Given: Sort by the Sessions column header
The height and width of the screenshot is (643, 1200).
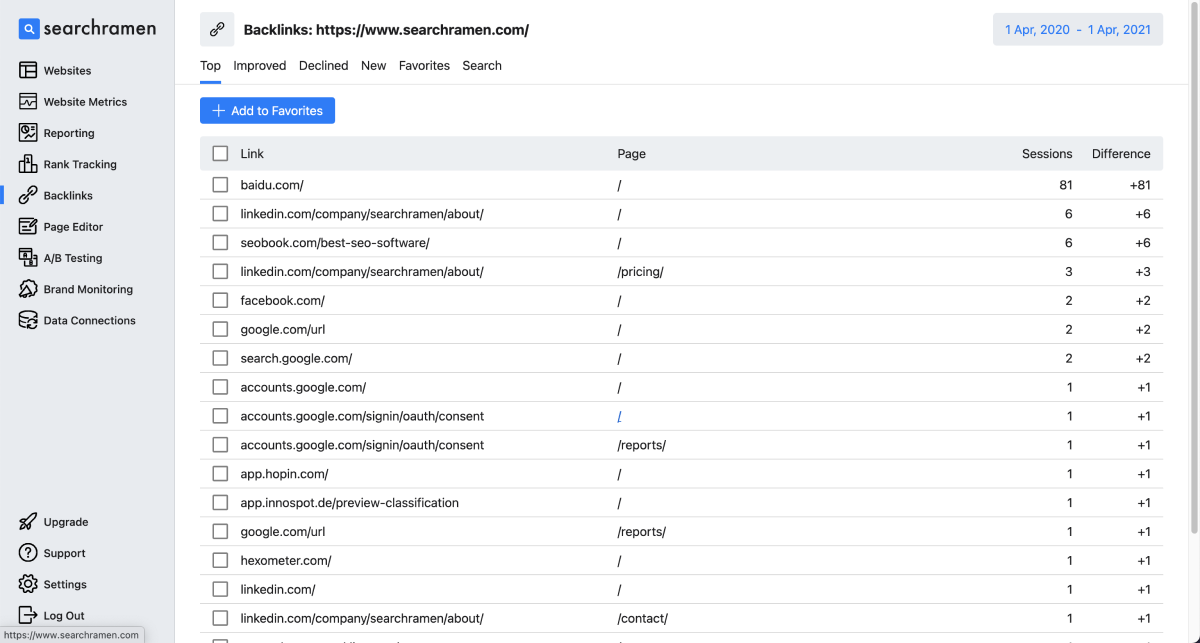Looking at the screenshot, I should click(1047, 154).
